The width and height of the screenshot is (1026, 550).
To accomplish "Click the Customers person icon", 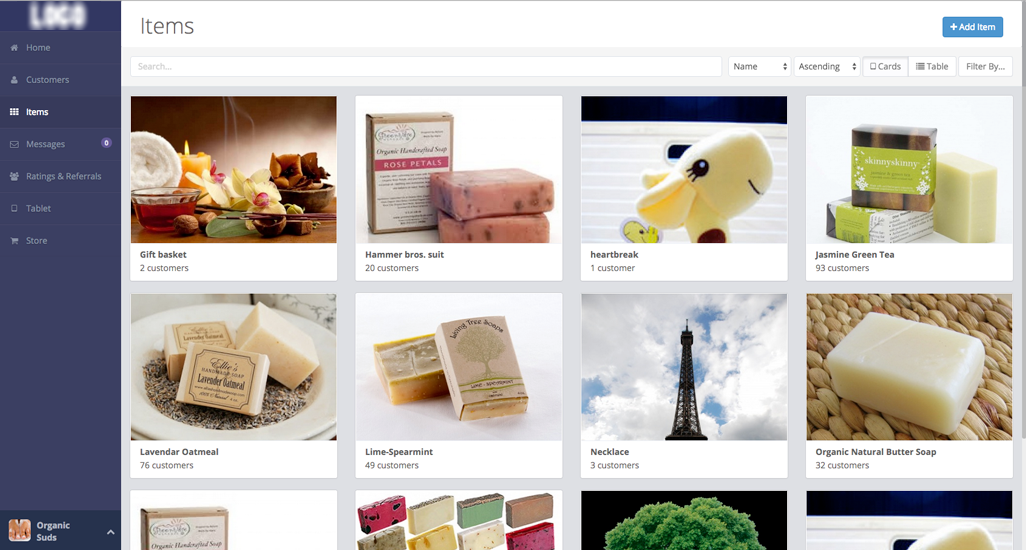I will [x=14, y=80].
